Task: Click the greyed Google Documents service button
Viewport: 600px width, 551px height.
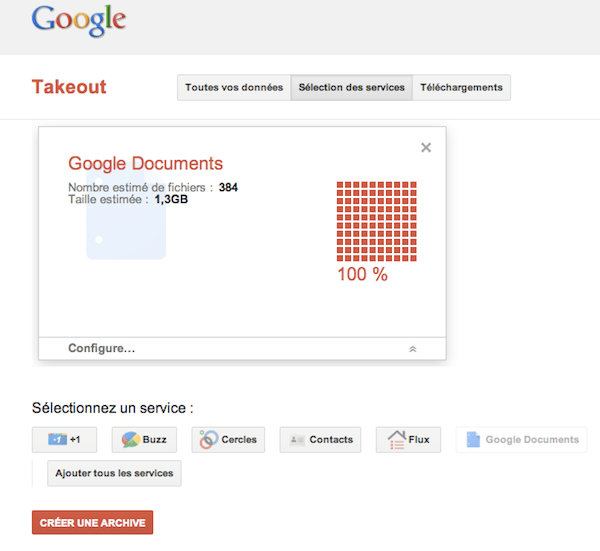Action: [521, 440]
